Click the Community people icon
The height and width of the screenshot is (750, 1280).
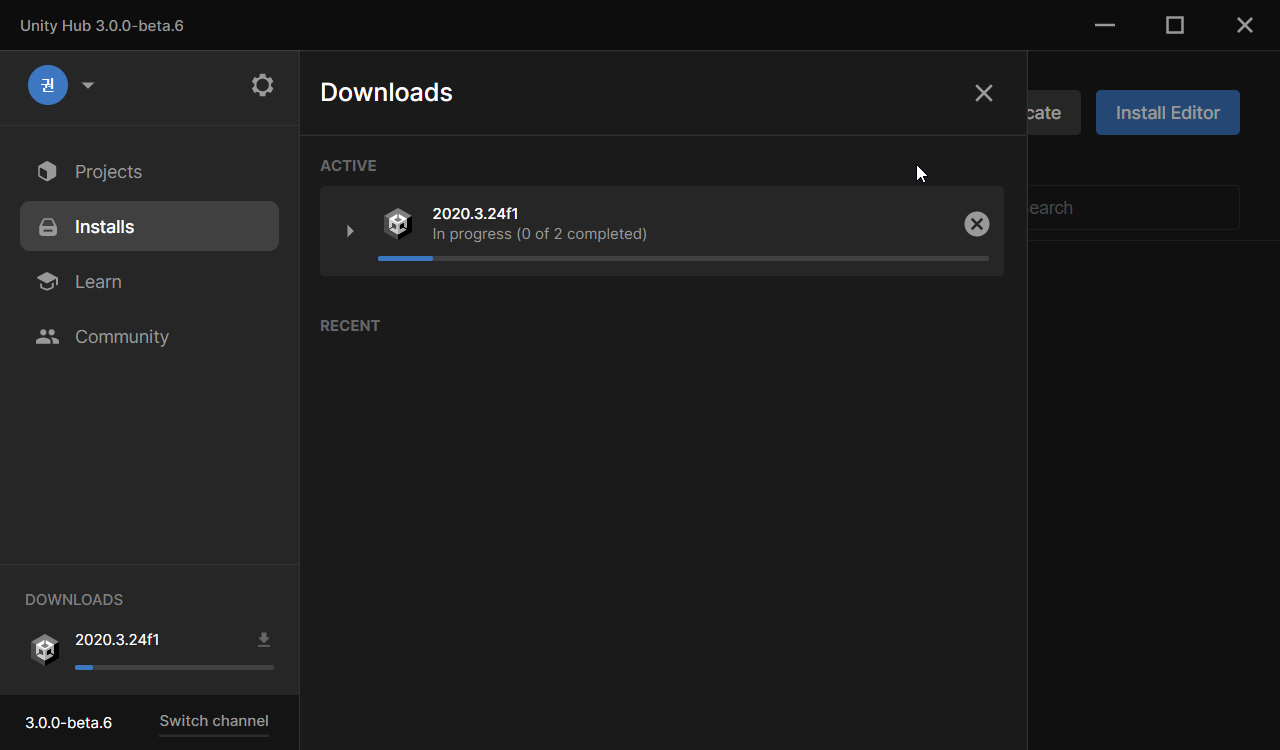pyautogui.click(x=47, y=337)
